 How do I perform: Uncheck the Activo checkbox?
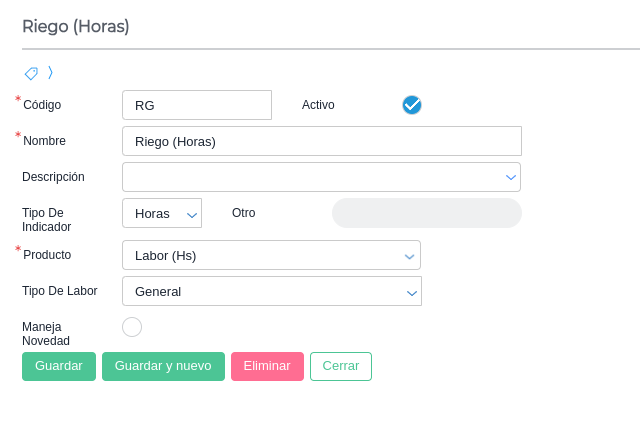pos(412,105)
